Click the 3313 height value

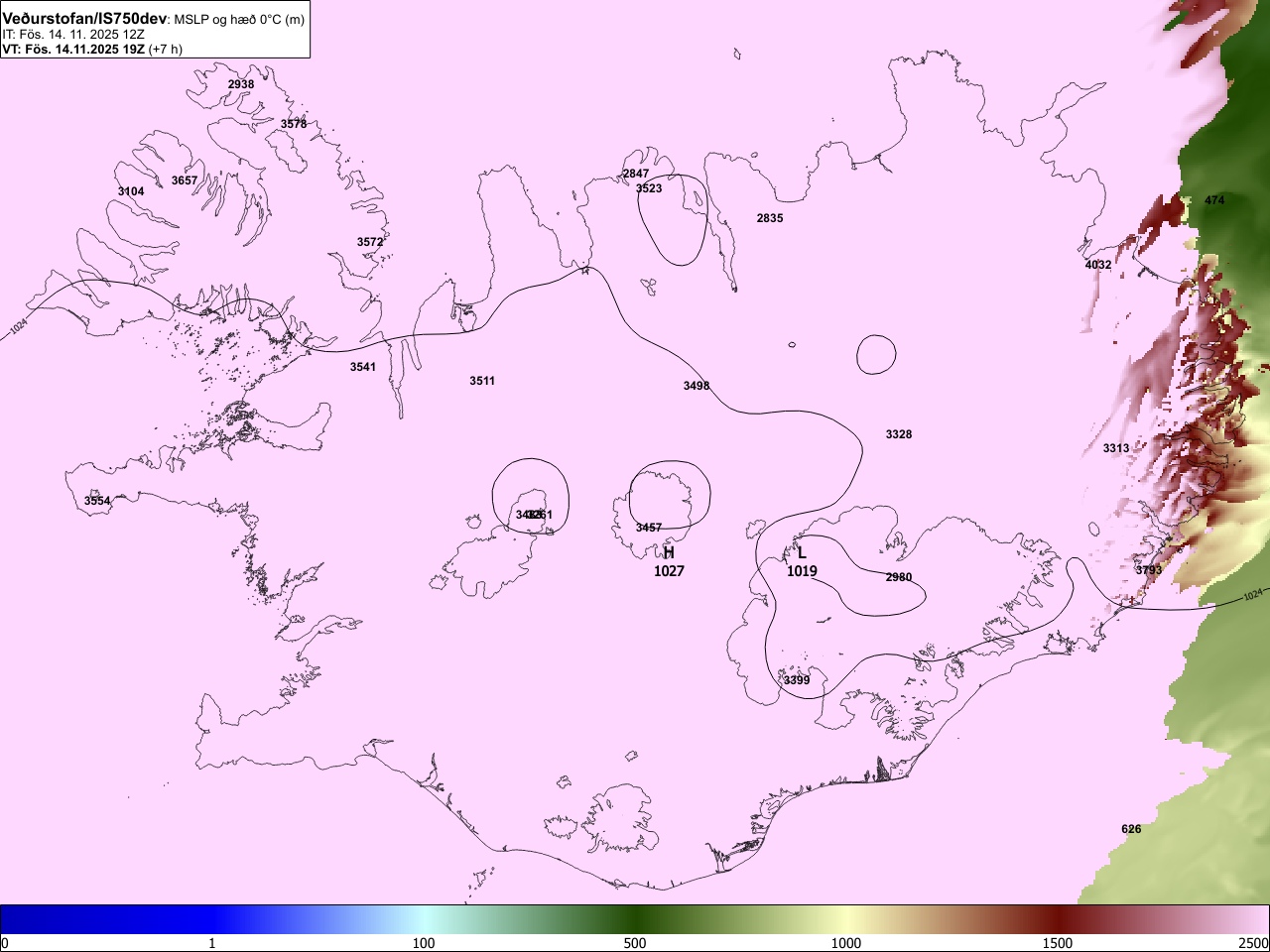[1116, 448]
